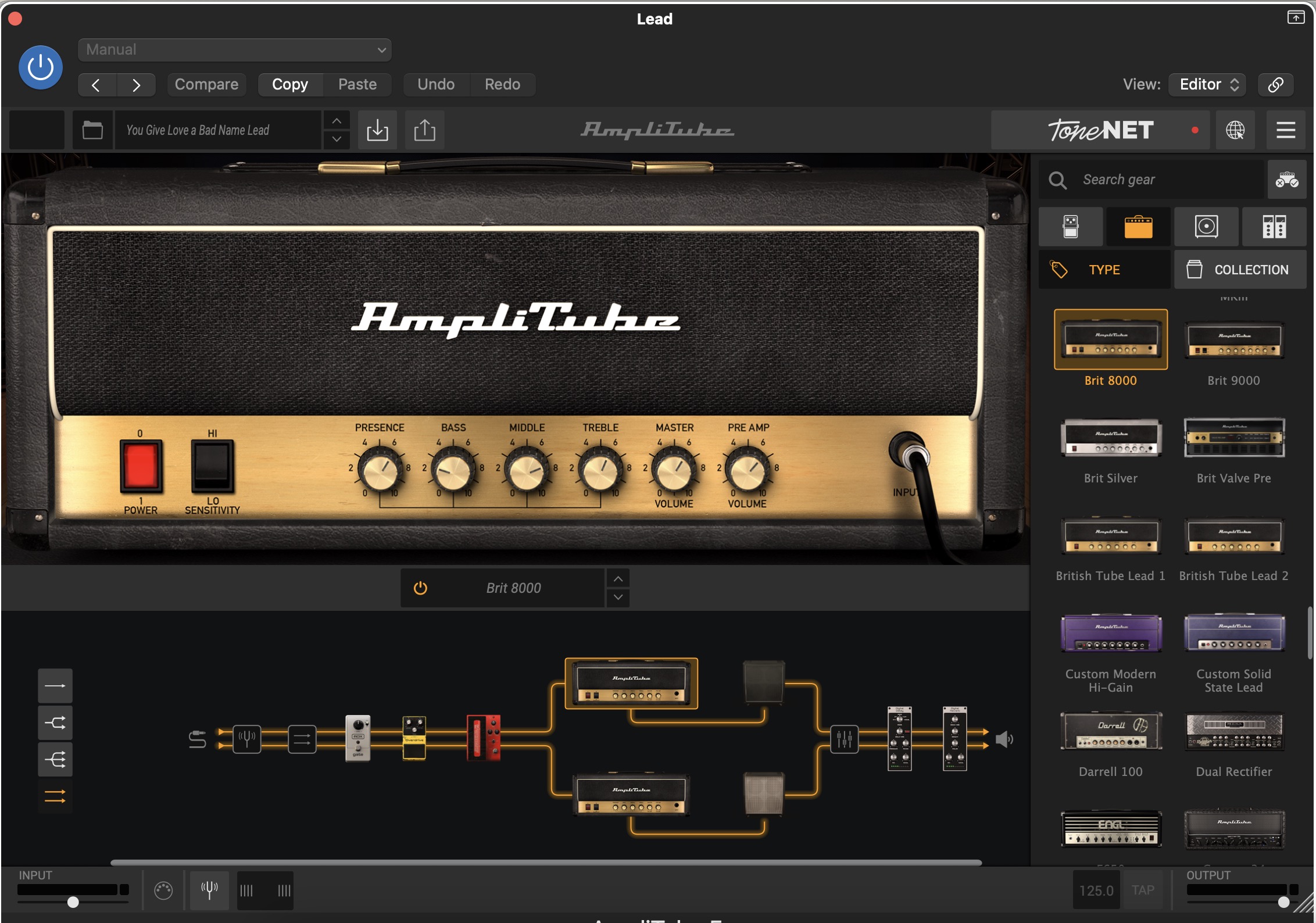Click the Copy button
The width and height of the screenshot is (1316, 923).
(290, 85)
